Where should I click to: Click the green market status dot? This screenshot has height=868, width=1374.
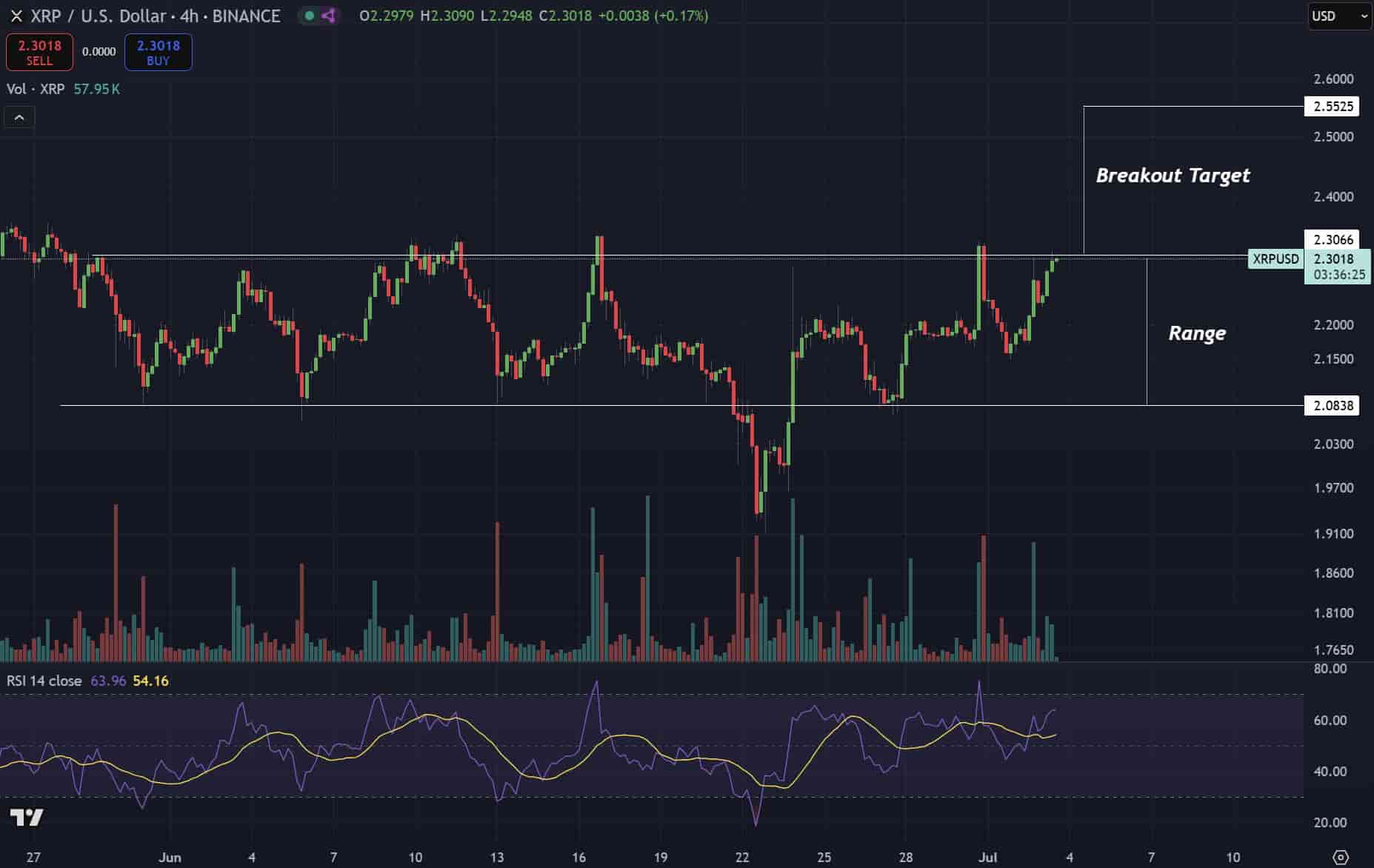pos(310,16)
